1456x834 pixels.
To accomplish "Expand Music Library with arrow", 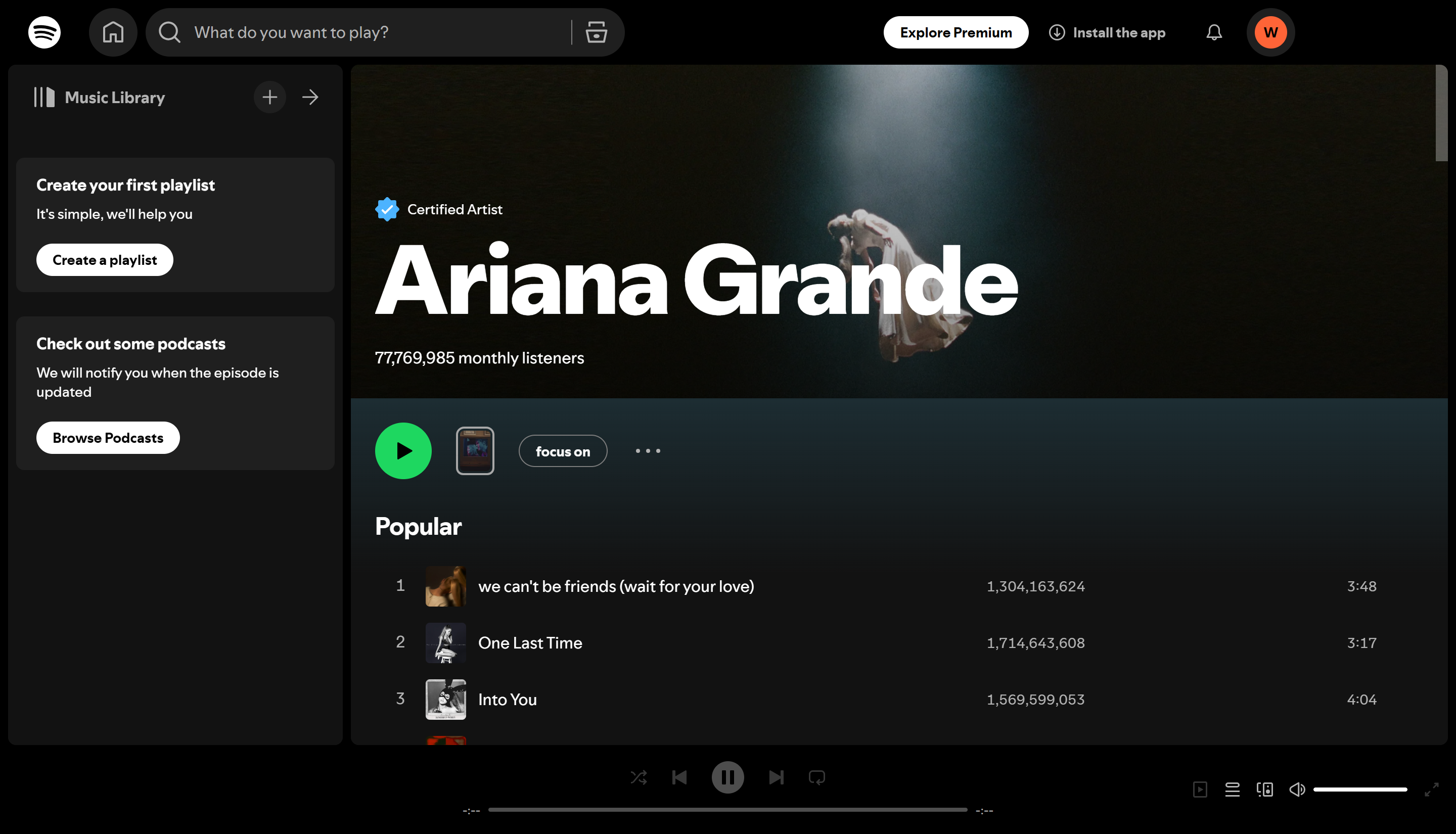I will point(310,97).
